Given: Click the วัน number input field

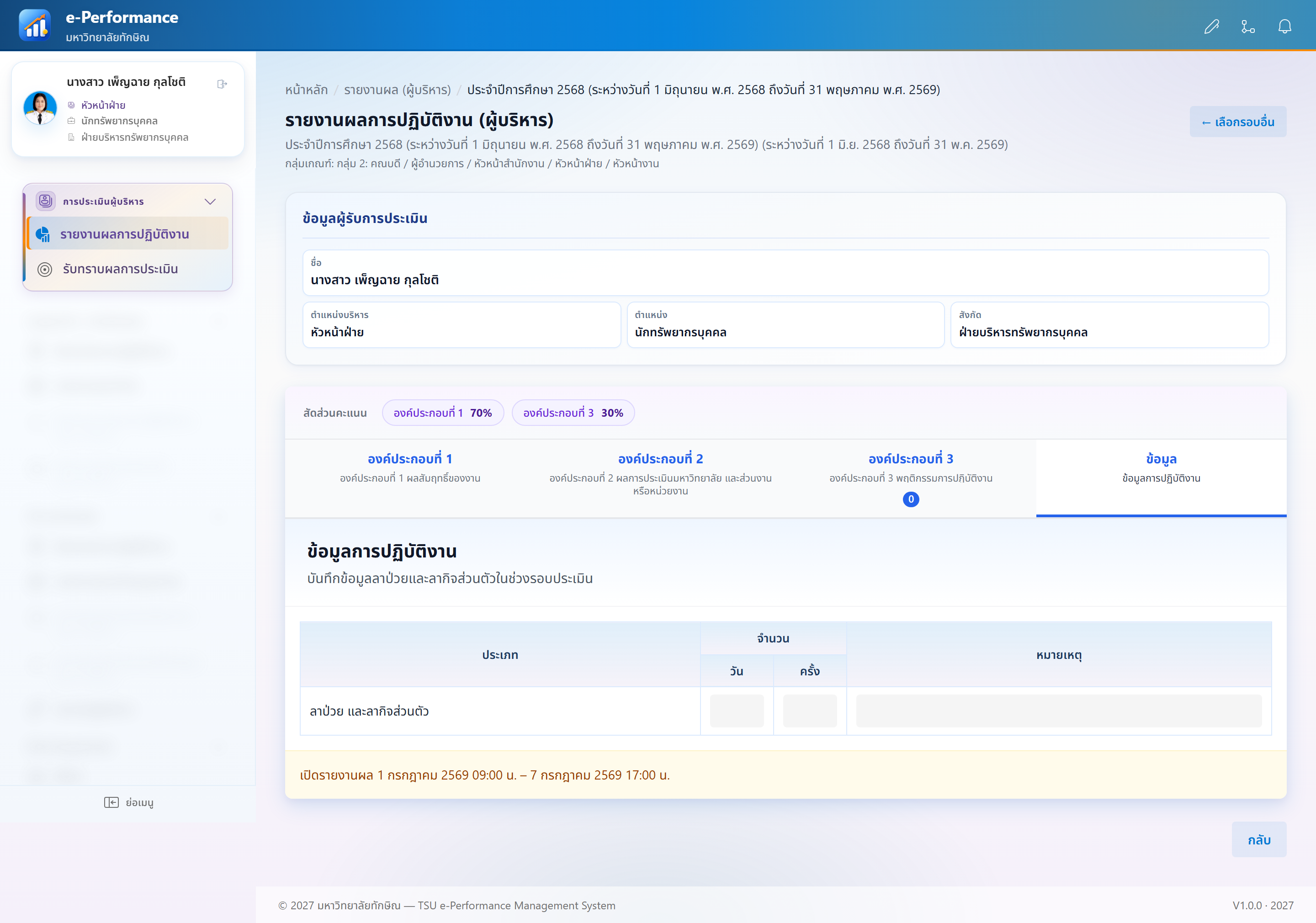Looking at the screenshot, I should click(737, 711).
